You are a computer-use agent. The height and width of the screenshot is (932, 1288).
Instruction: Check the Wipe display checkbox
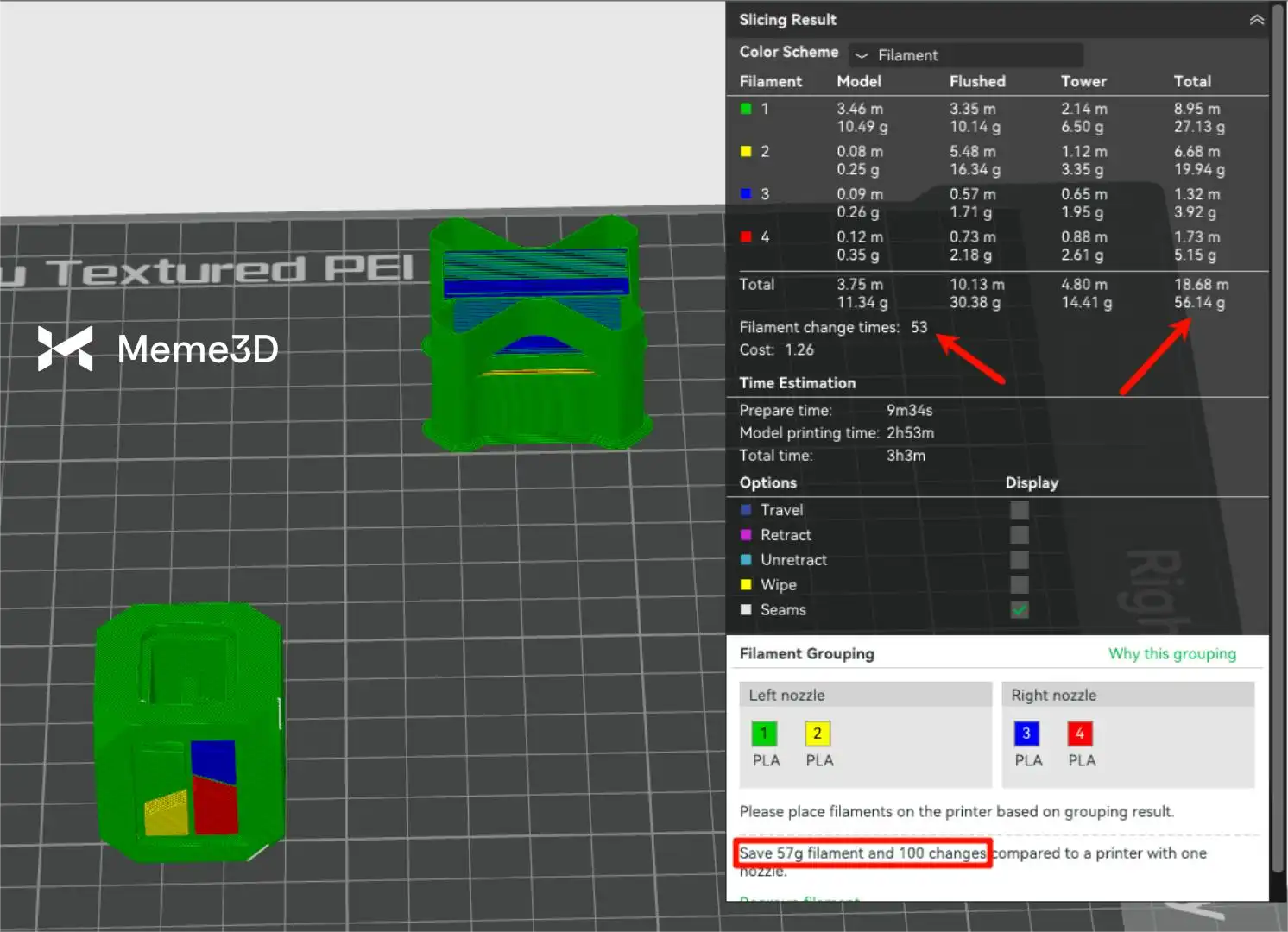point(1020,585)
